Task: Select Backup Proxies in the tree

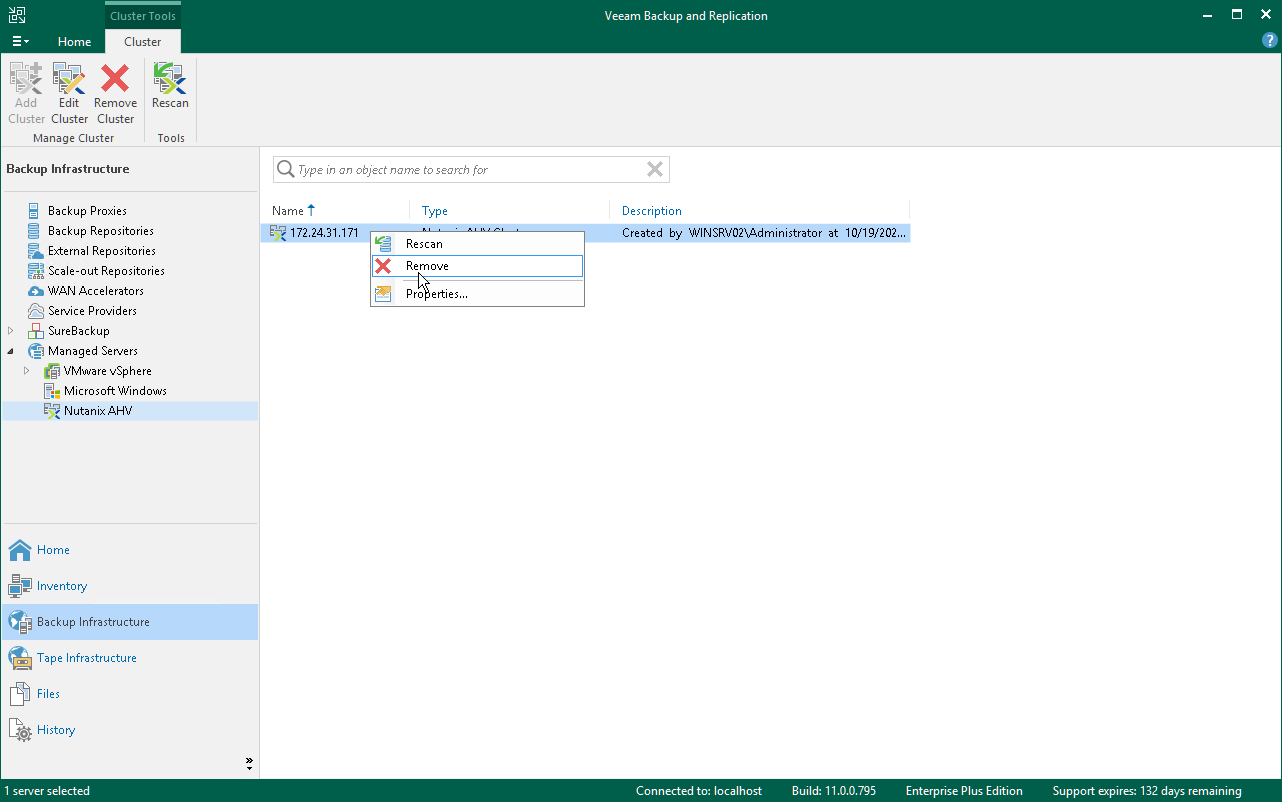Action: tap(87, 211)
